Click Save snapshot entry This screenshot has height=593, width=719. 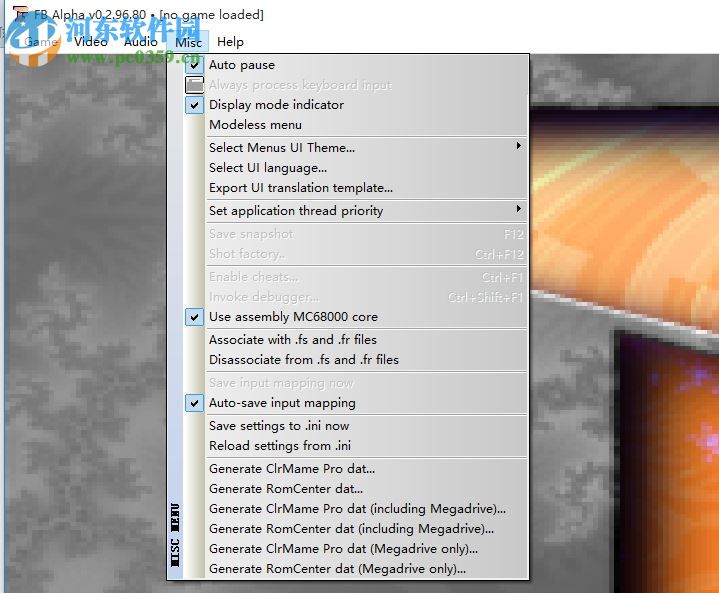coord(355,234)
